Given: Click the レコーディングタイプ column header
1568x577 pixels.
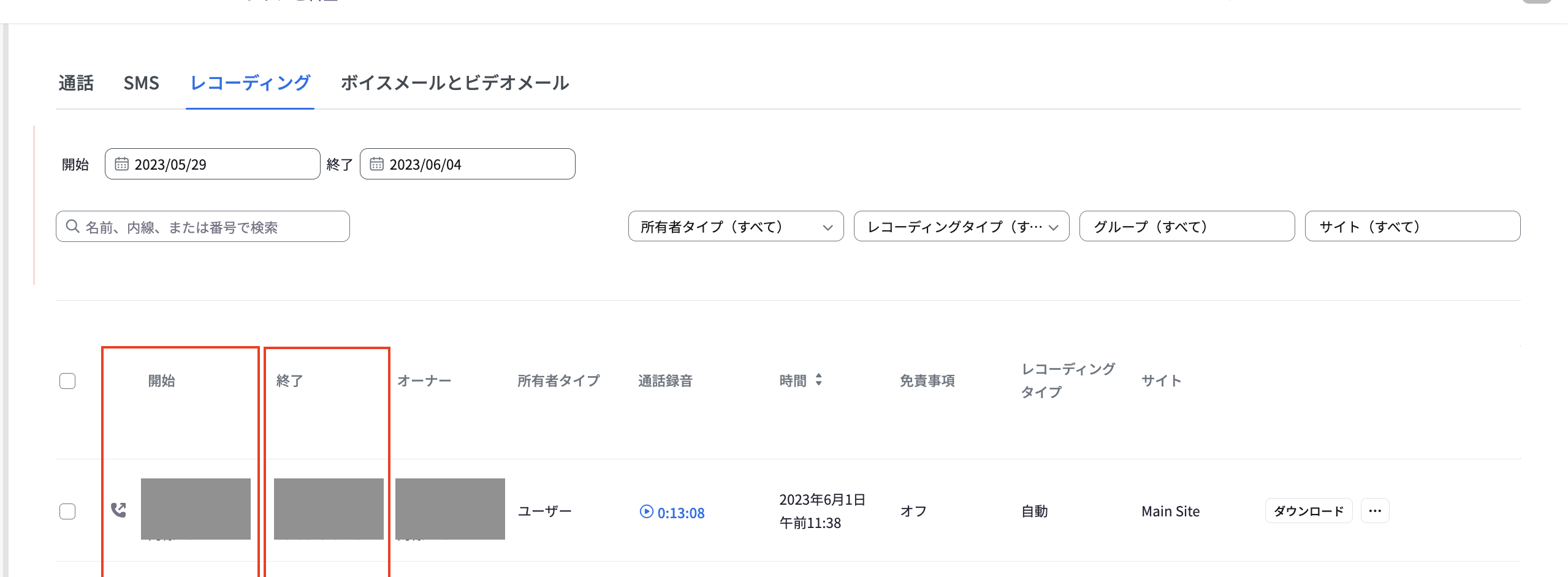Looking at the screenshot, I should click(1068, 380).
